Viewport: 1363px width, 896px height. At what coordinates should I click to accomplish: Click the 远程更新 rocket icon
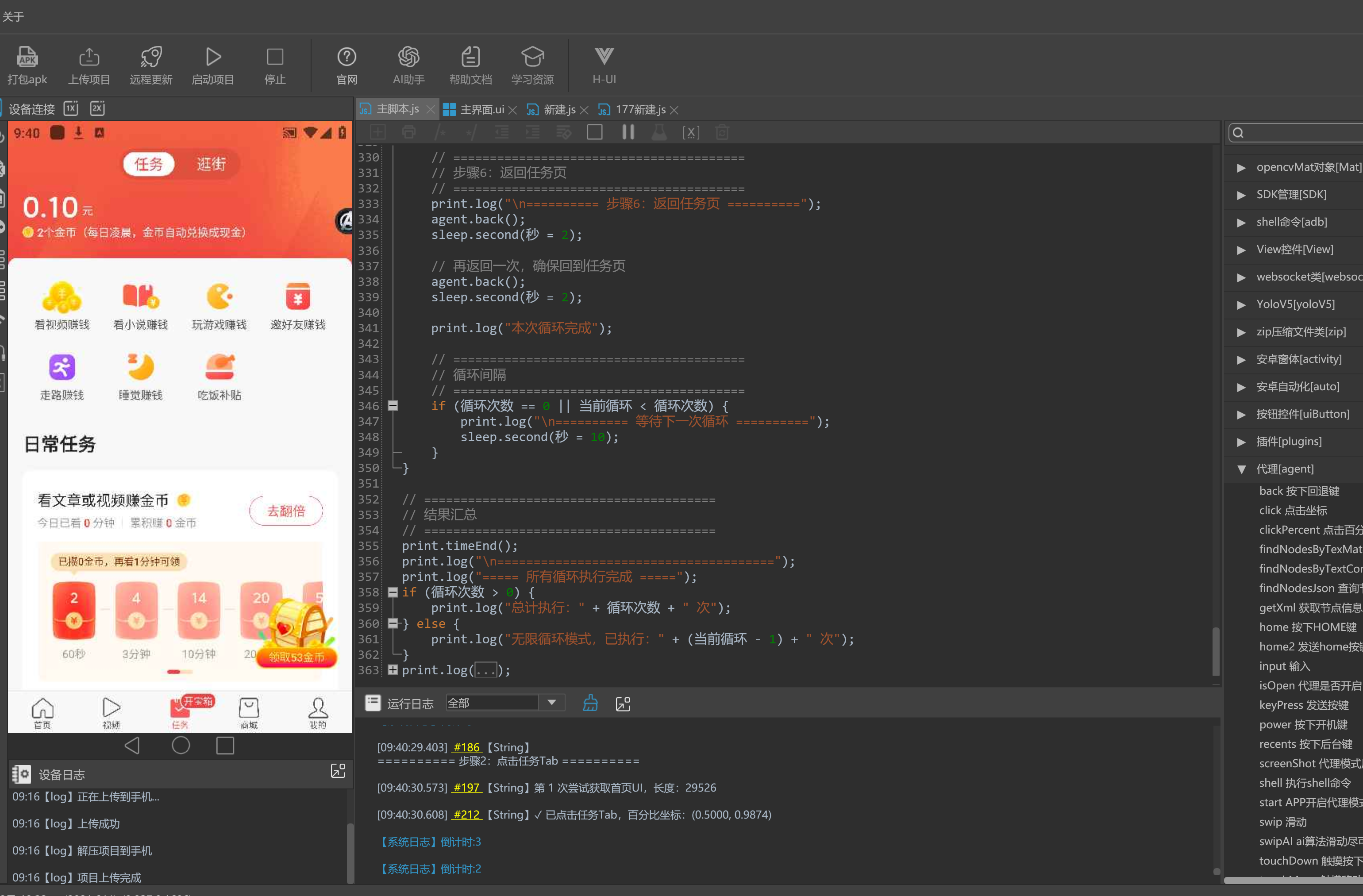point(151,57)
